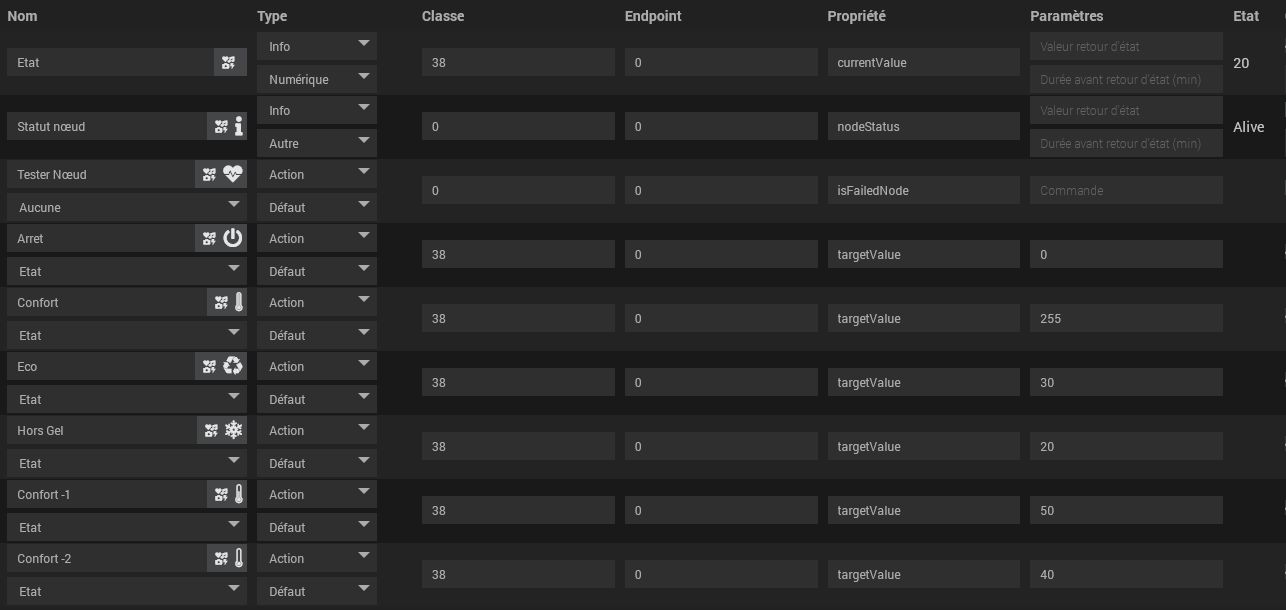This screenshot has height=610, width=1286.
Task: Click the thermometer icon for Confort -2
Action: point(239,558)
